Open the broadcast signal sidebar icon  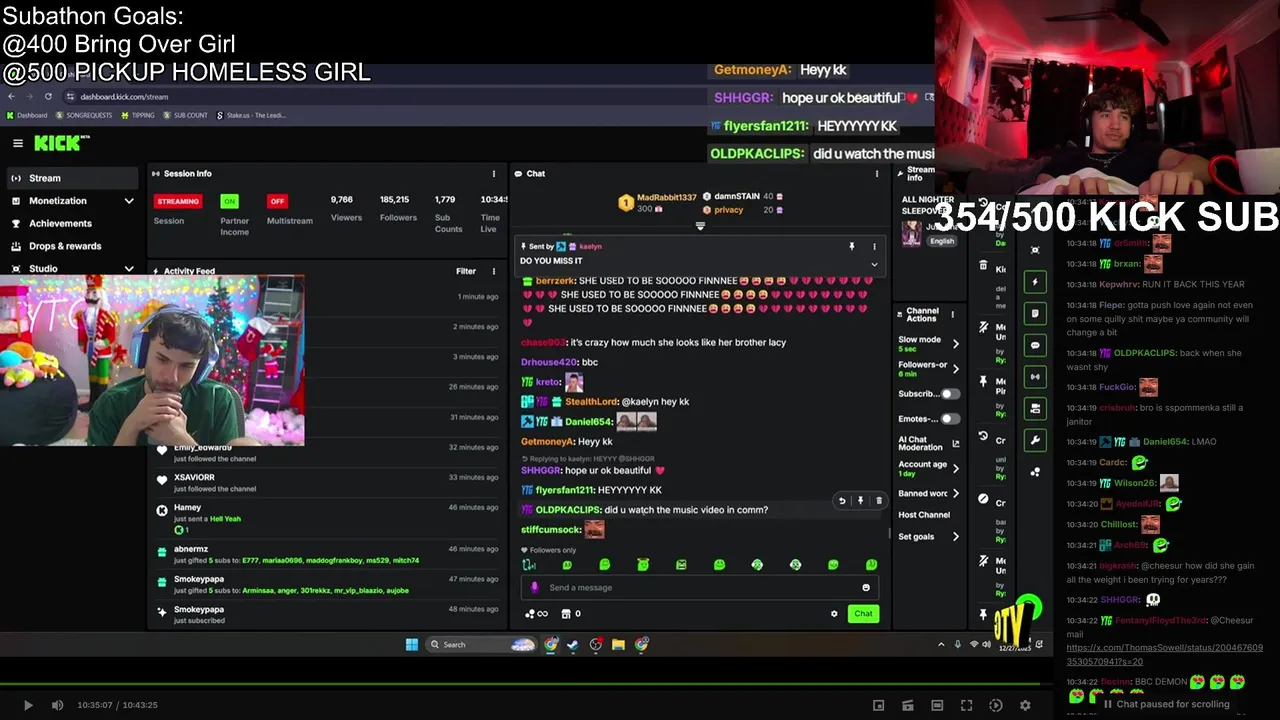pyautogui.click(x=1035, y=377)
